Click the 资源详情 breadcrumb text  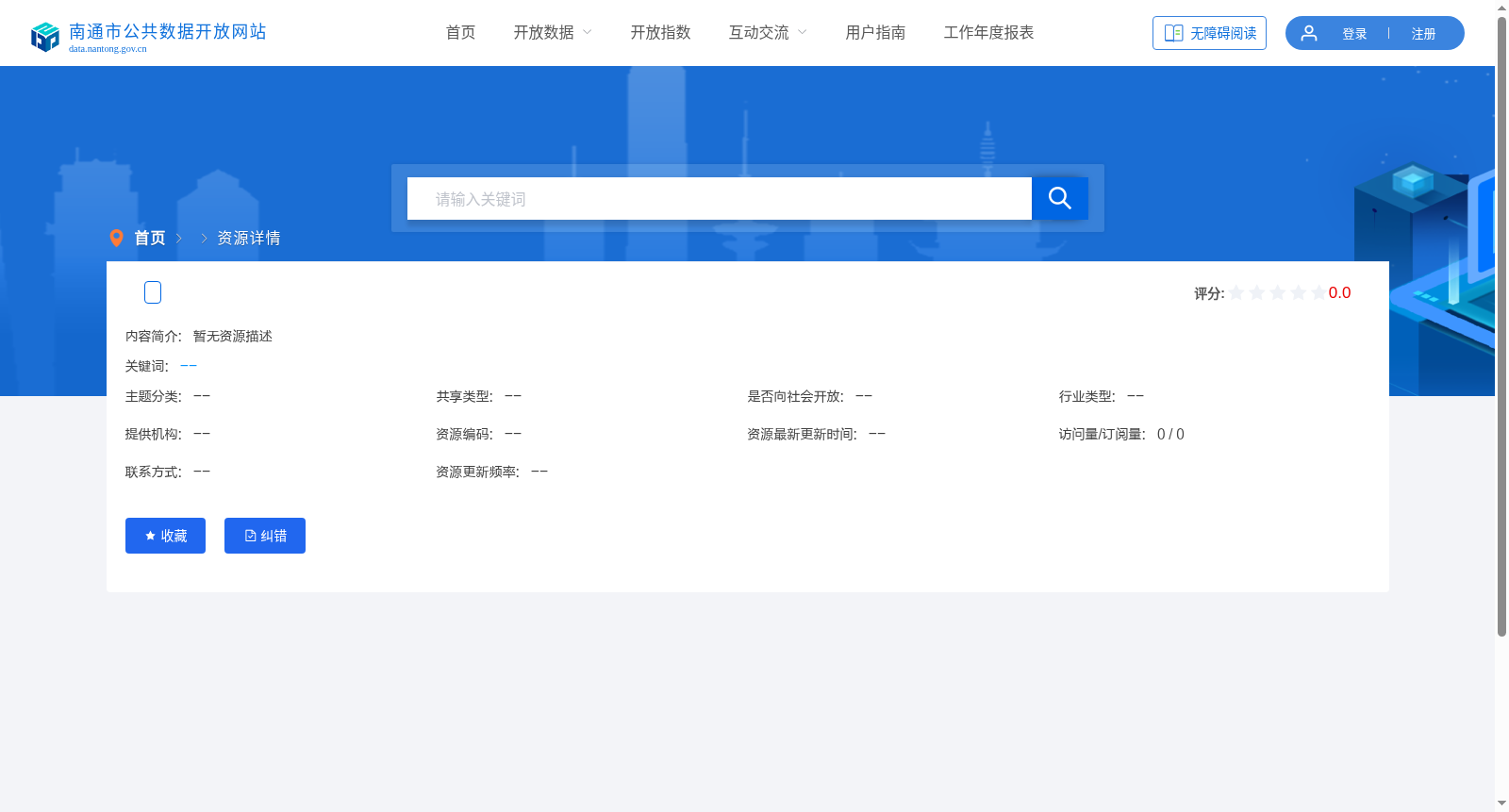(x=249, y=238)
